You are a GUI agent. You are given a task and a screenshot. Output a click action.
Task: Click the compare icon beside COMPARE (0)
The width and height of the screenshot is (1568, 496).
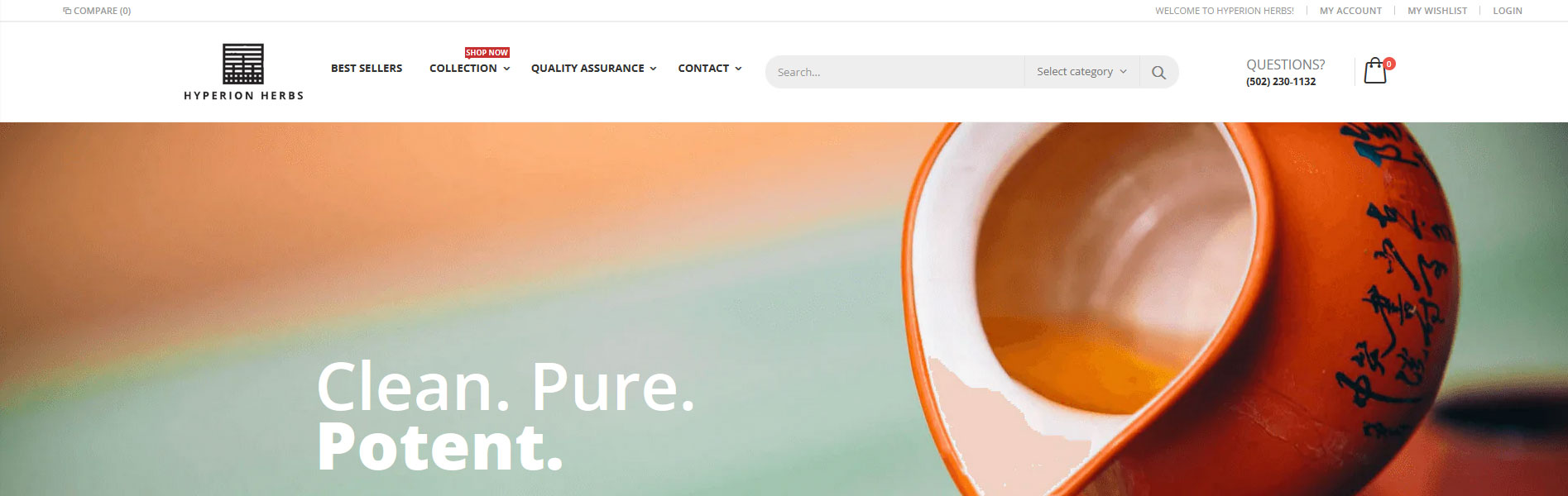point(67,11)
